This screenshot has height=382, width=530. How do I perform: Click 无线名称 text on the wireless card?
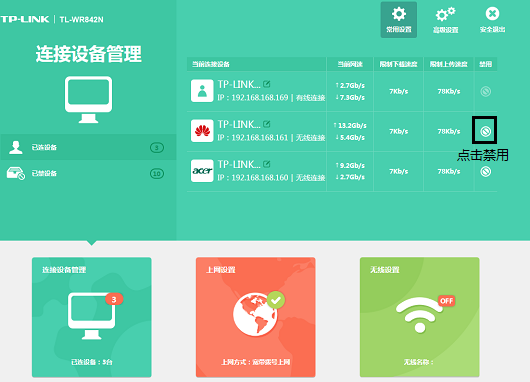[x=418, y=362]
